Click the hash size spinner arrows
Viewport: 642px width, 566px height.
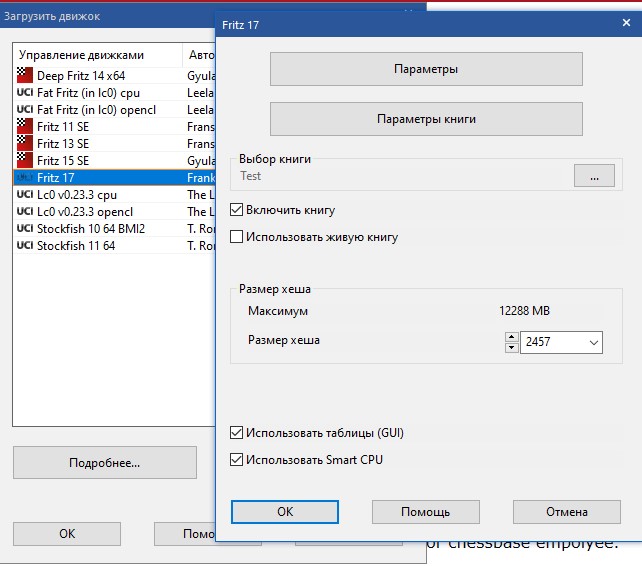point(512,342)
